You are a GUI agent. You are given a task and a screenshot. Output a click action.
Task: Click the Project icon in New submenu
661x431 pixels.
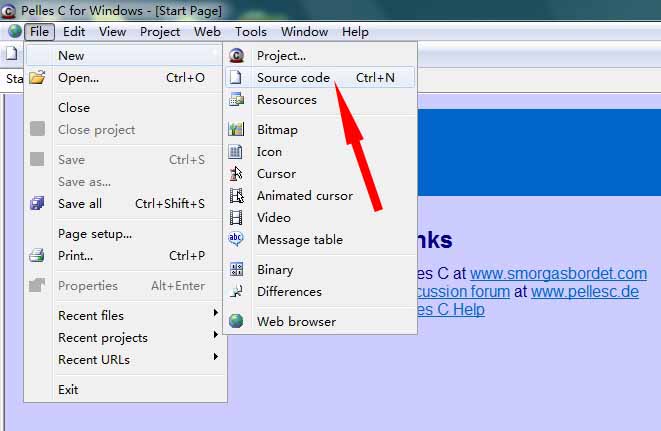click(236, 56)
